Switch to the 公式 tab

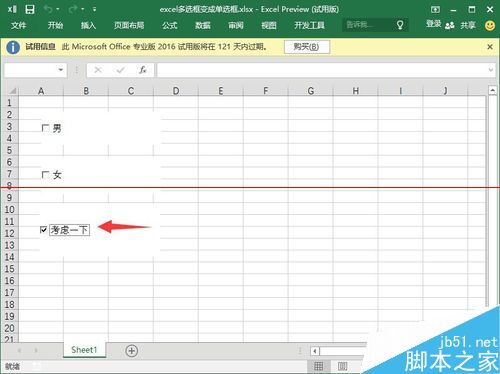[169, 25]
